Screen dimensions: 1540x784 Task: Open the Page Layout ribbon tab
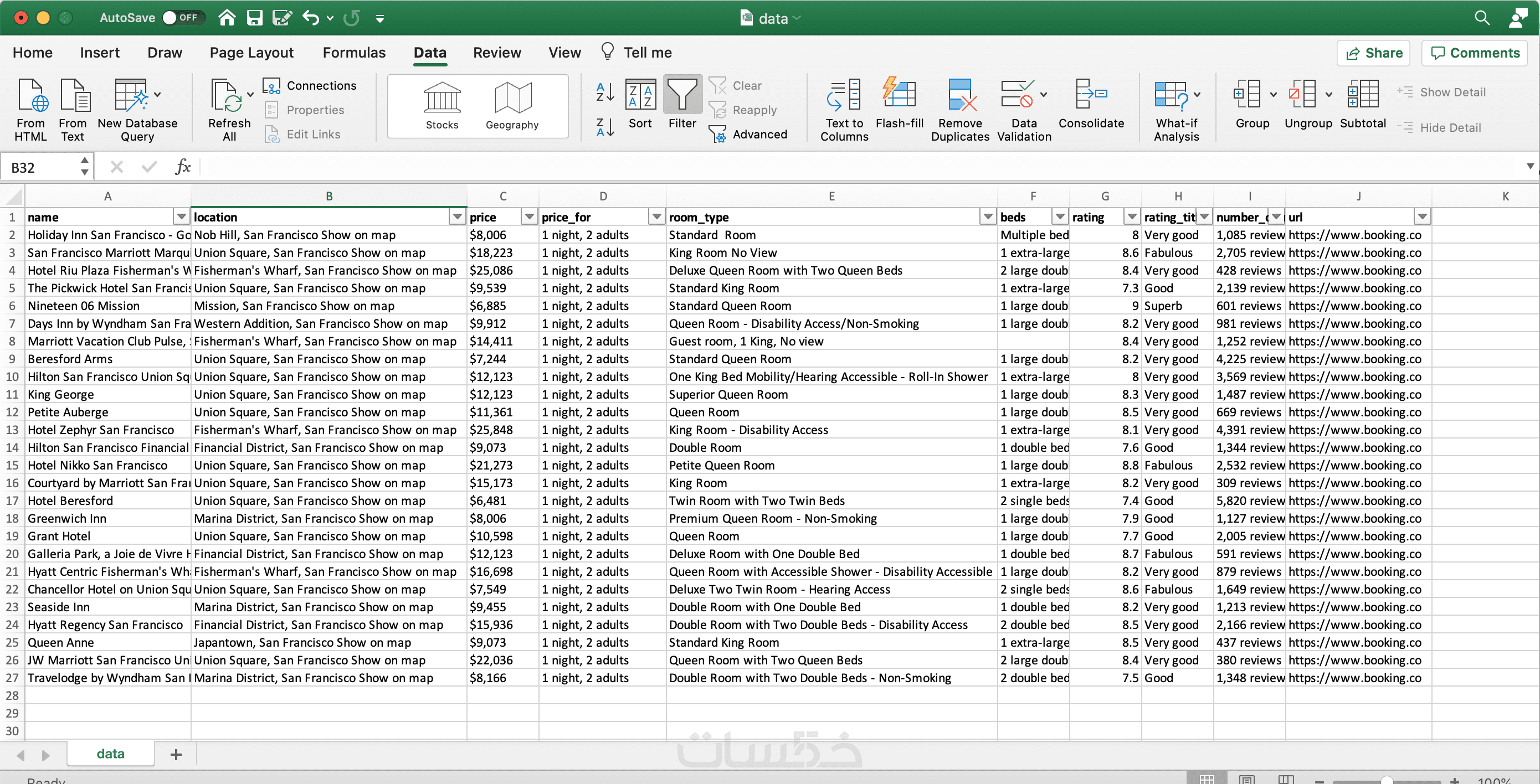point(251,53)
